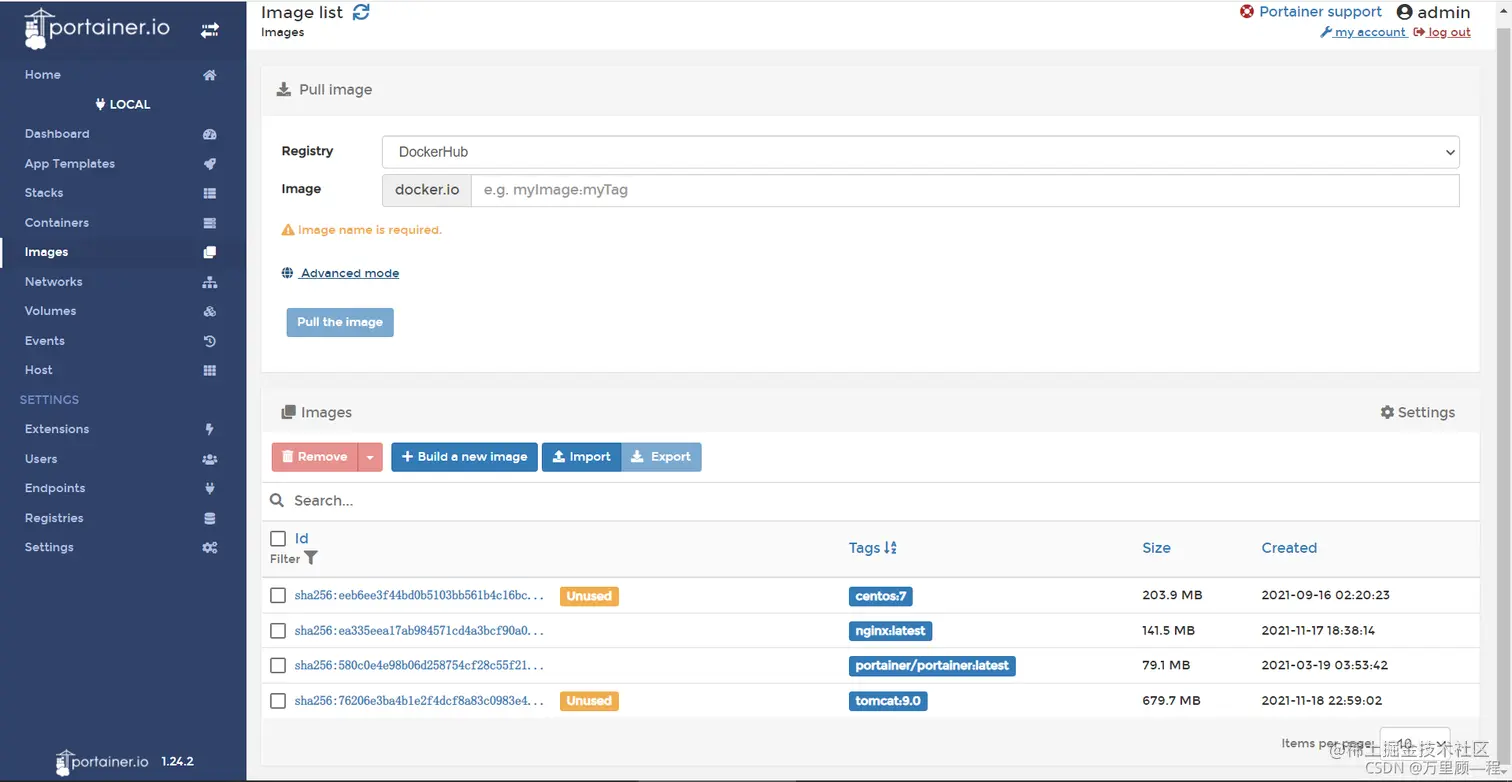The width and height of the screenshot is (1512, 782).
Task: Click the Images clone icon in sidebar
Action: click(210, 252)
